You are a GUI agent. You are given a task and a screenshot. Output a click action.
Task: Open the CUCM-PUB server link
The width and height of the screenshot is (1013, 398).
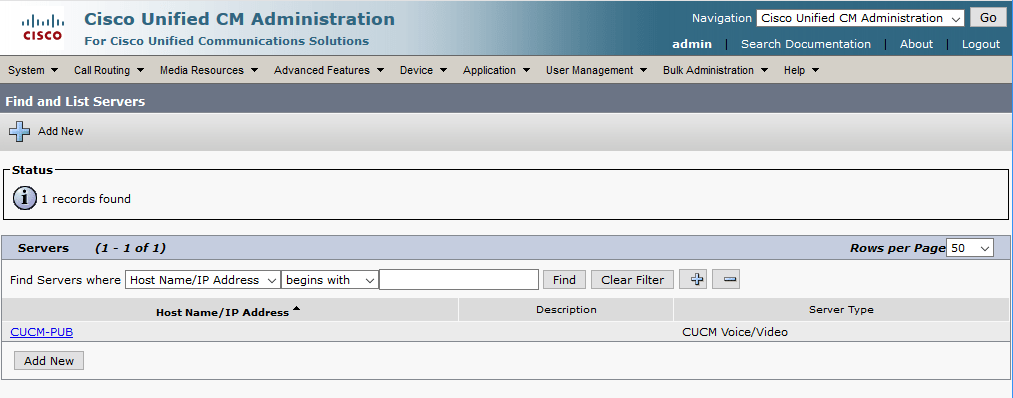pos(41,332)
